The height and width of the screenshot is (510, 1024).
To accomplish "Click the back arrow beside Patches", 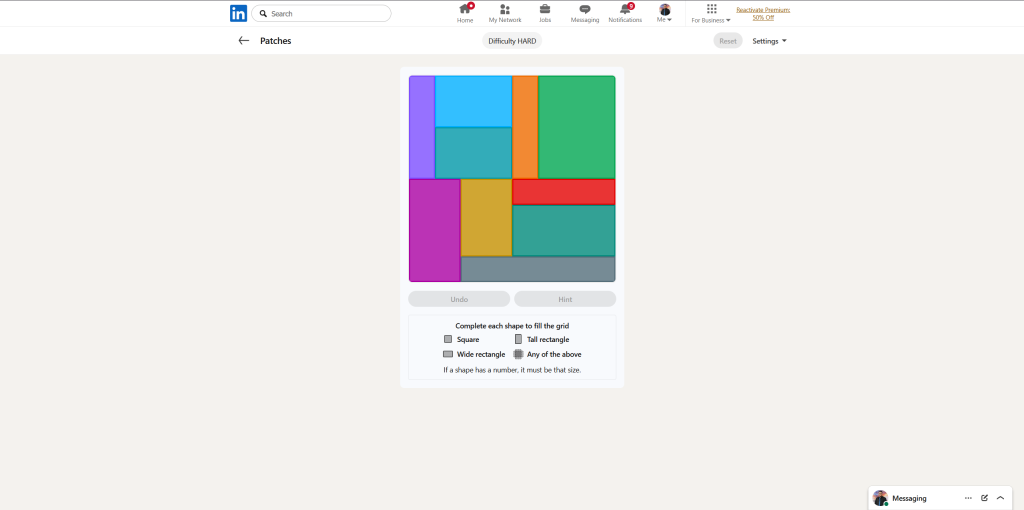I will point(244,40).
